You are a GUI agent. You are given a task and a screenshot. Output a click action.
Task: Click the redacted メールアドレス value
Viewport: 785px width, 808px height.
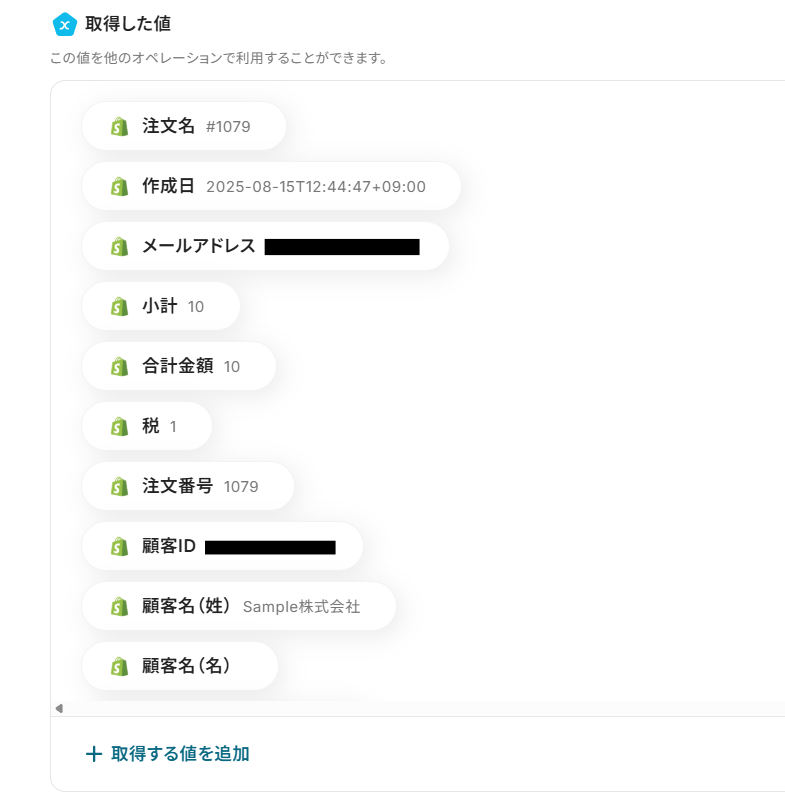point(341,247)
